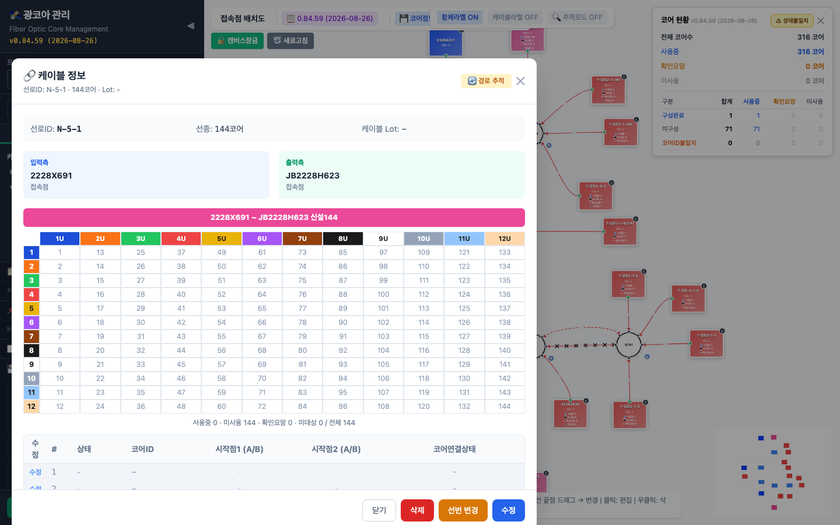Click red row header 4
The image size is (840, 525).
(x=31, y=294)
